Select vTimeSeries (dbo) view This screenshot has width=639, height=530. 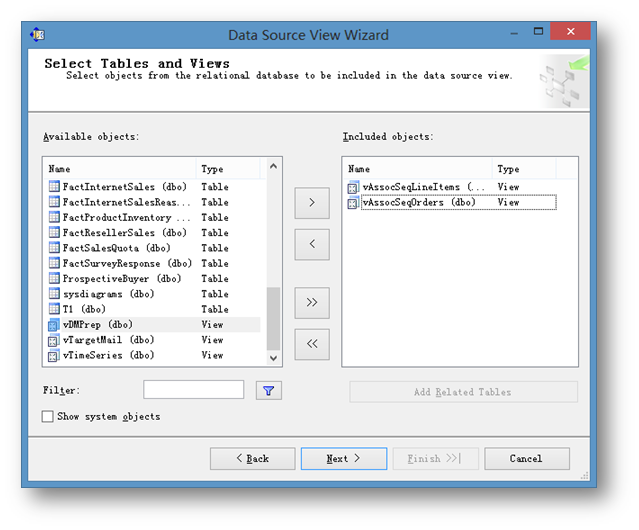coord(154,355)
